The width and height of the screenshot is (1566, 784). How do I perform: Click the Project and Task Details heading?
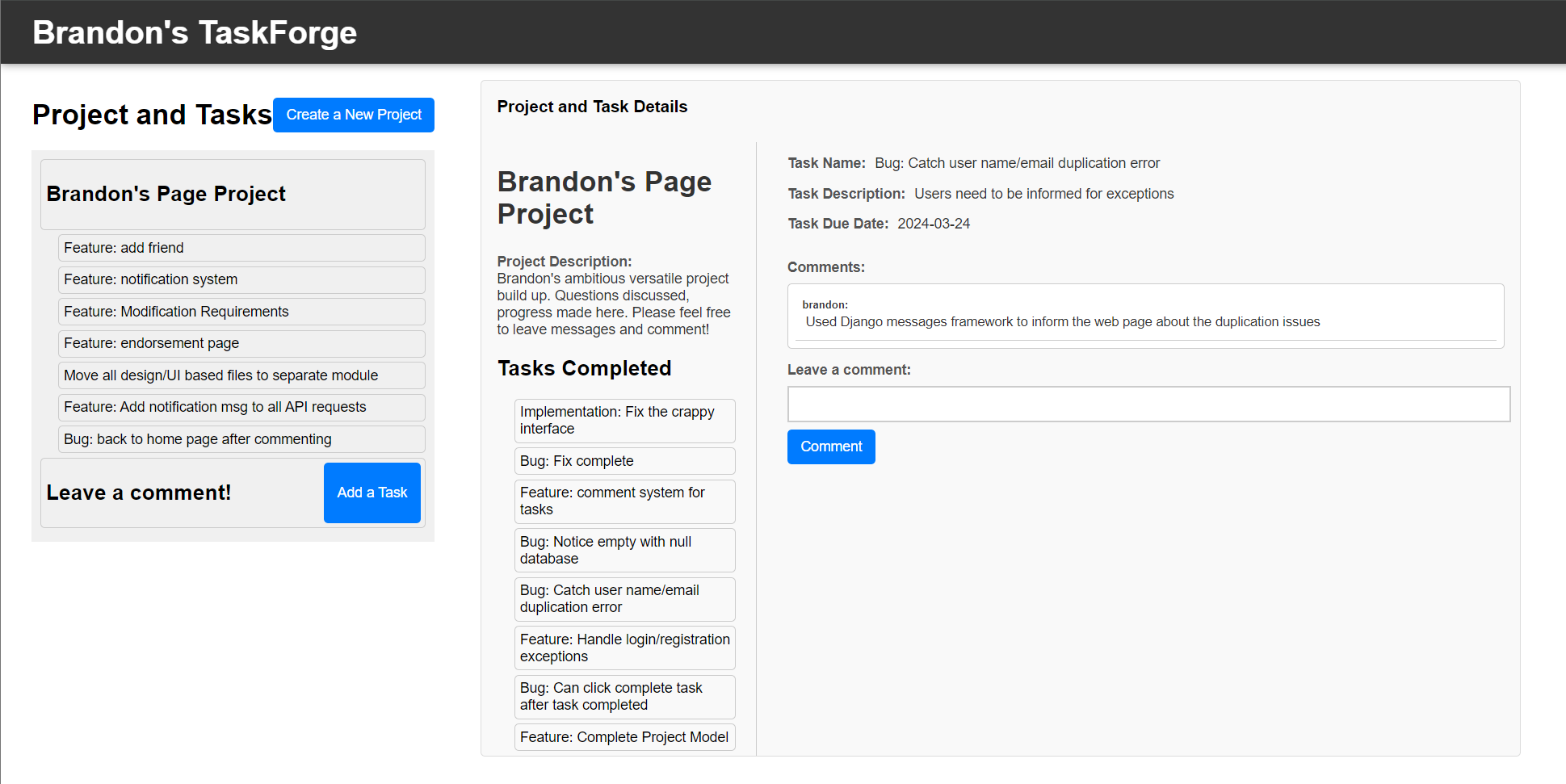[x=592, y=107]
